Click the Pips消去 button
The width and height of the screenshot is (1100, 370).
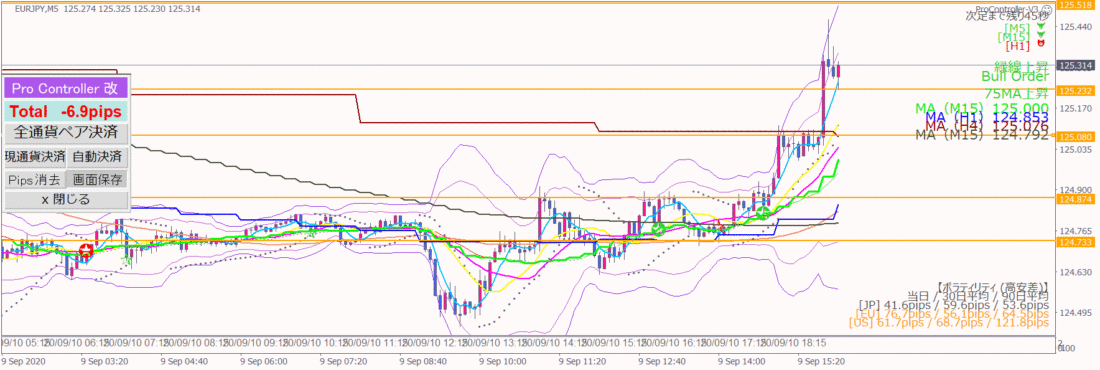pos(34,180)
